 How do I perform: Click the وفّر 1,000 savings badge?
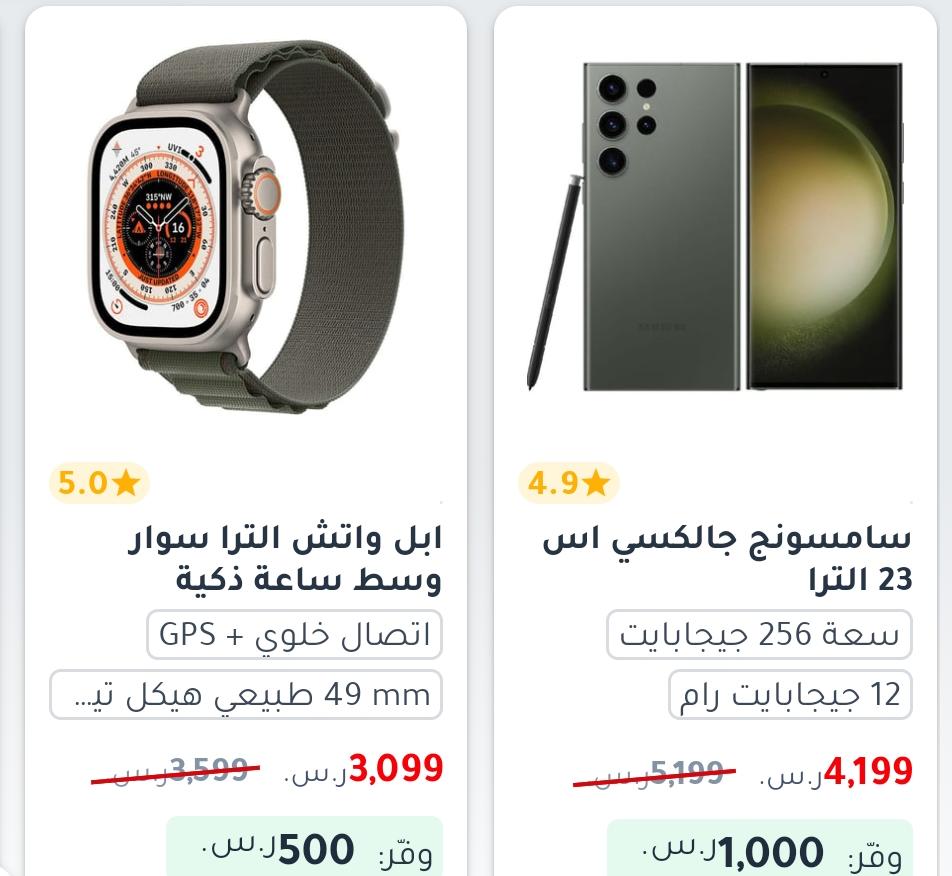760,847
